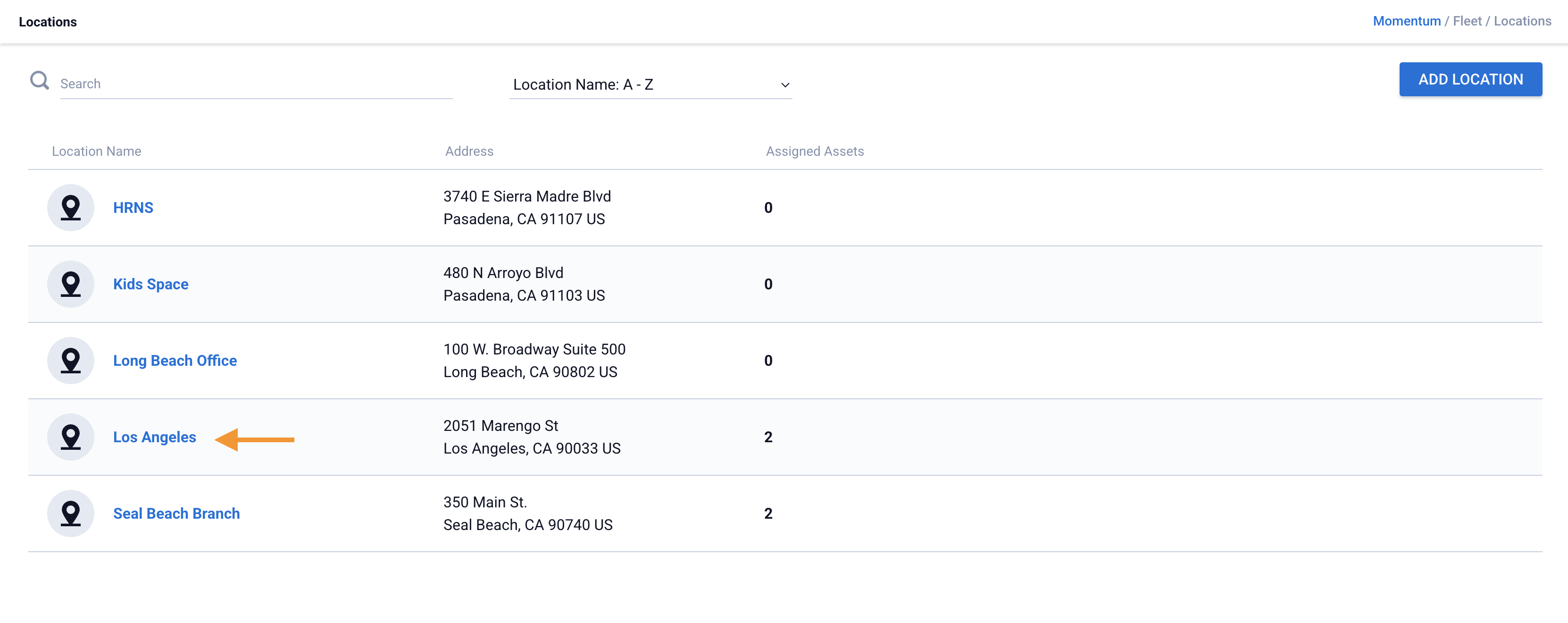Open the HRNS location link
The image size is (1568, 623).
(x=133, y=208)
